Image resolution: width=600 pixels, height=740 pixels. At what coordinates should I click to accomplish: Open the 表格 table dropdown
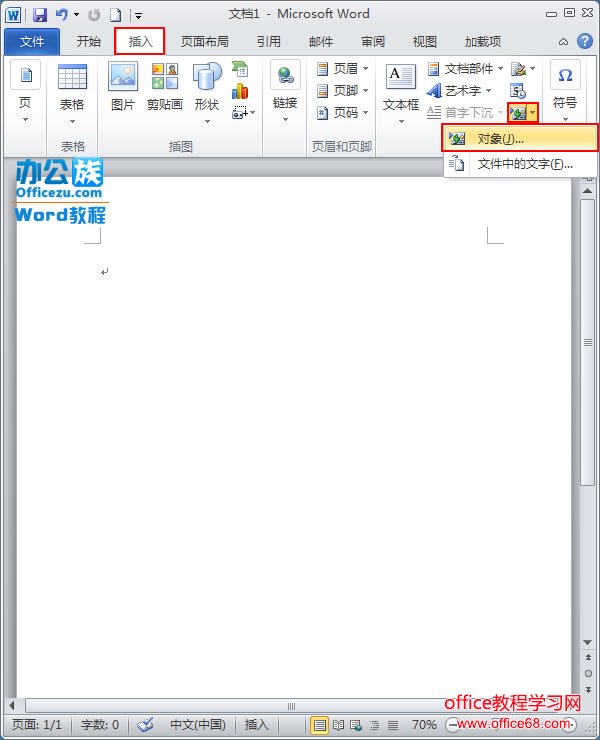[x=72, y=93]
